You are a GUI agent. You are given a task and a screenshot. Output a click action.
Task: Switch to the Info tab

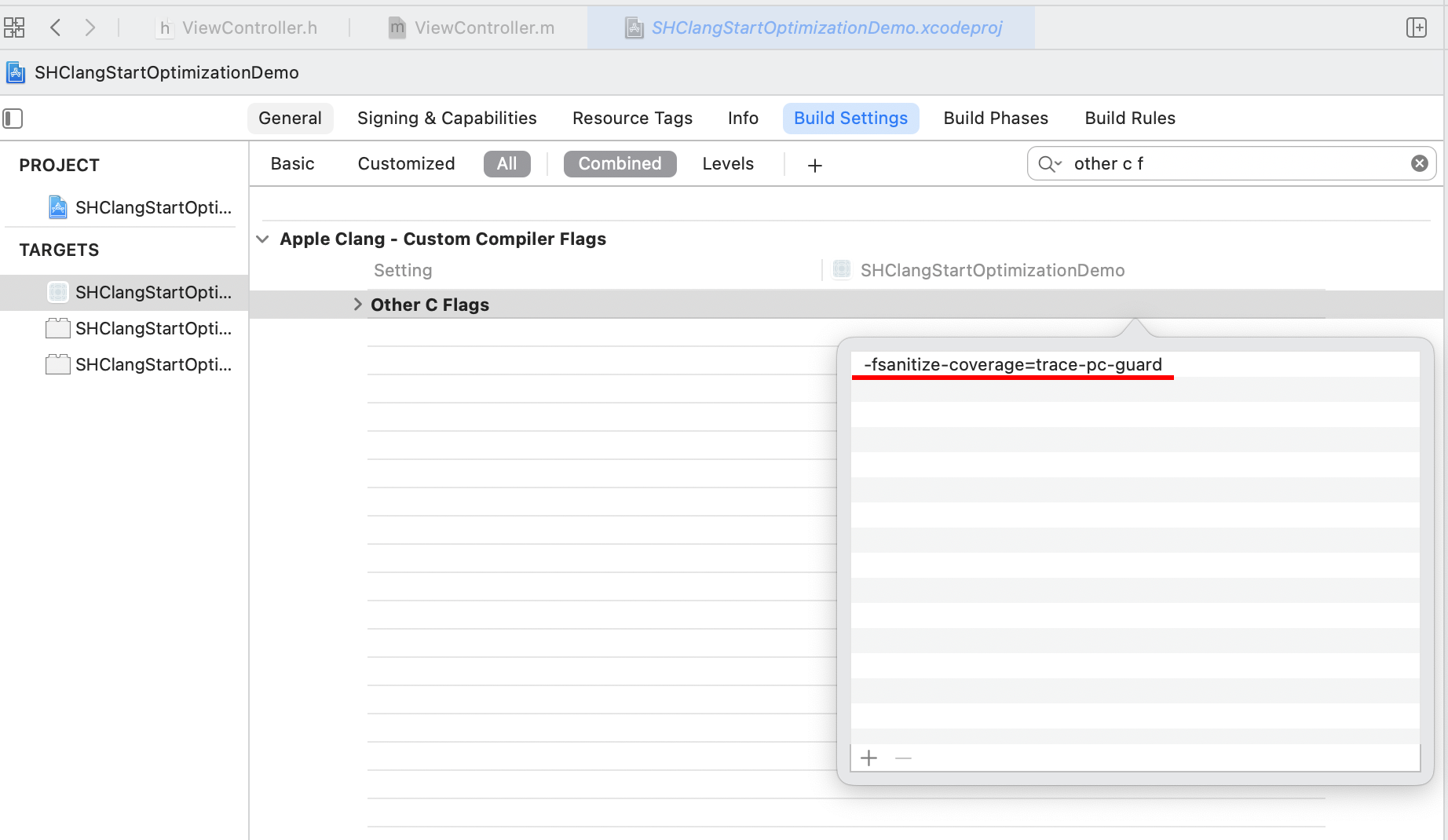point(743,118)
